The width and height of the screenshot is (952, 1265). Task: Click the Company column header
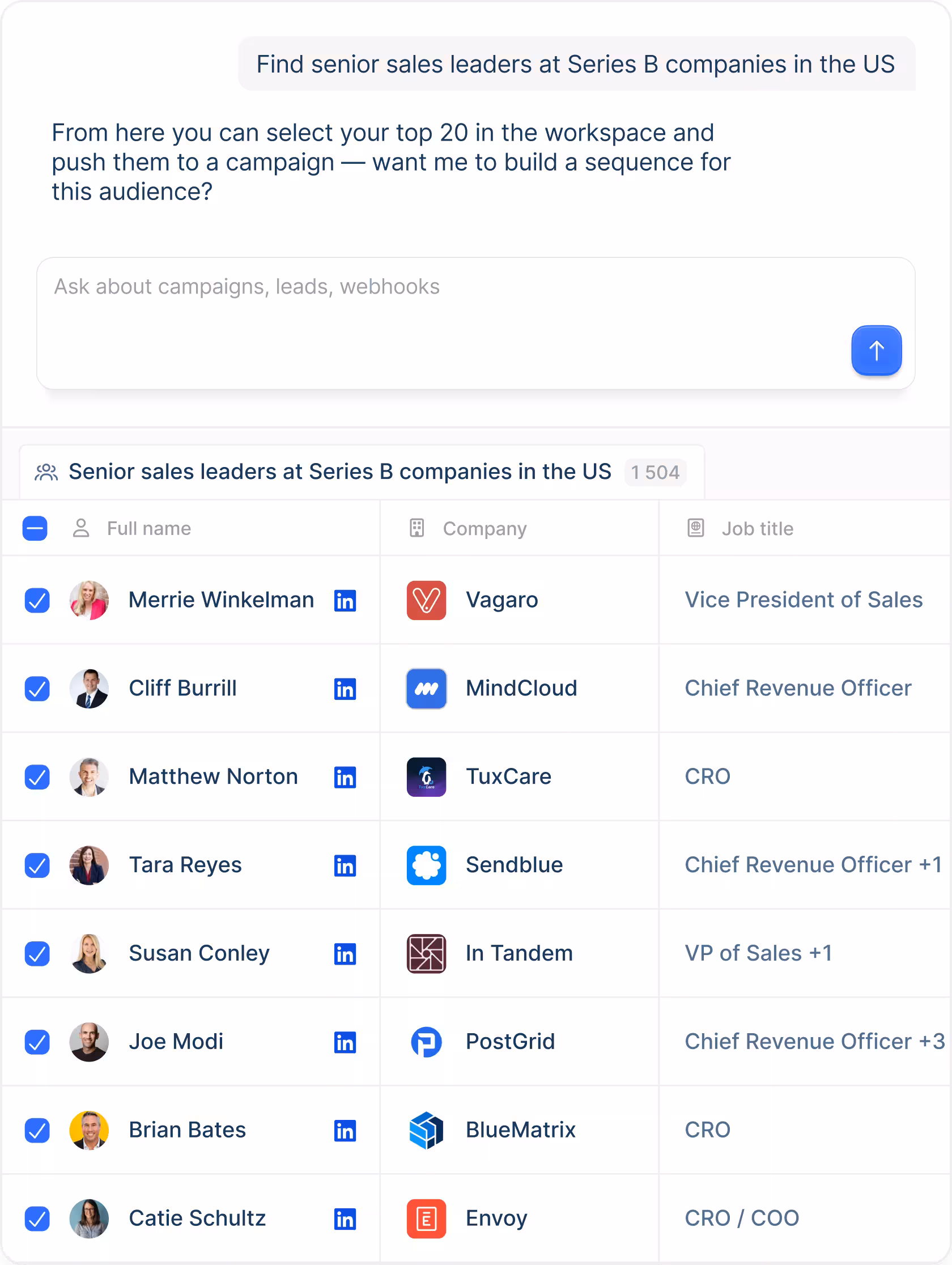pyautogui.click(x=484, y=528)
